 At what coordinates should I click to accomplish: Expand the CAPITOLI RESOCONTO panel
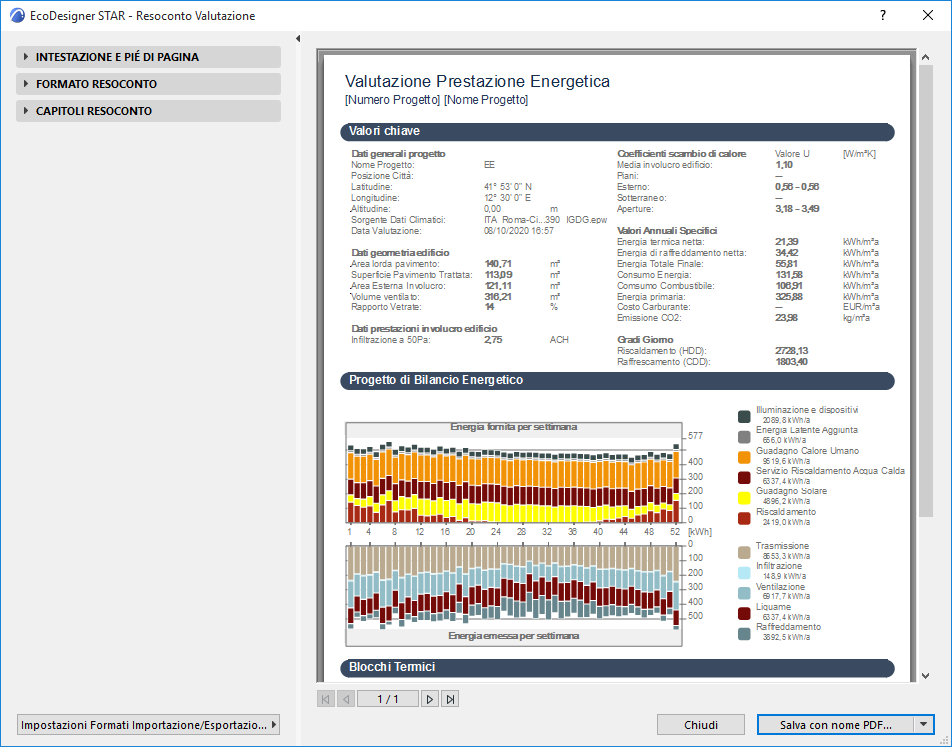coord(148,111)
